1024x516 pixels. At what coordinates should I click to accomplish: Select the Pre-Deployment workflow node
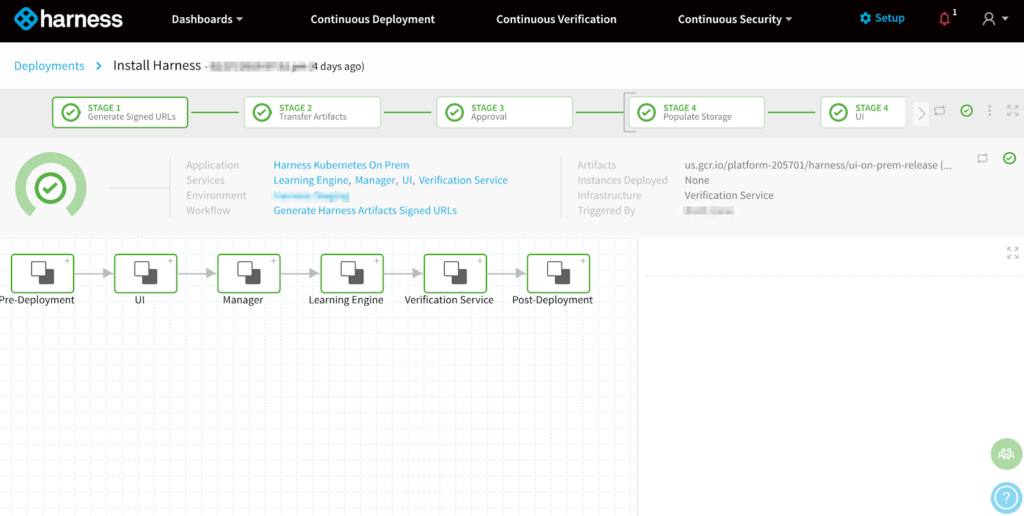(x=42, y=273)
